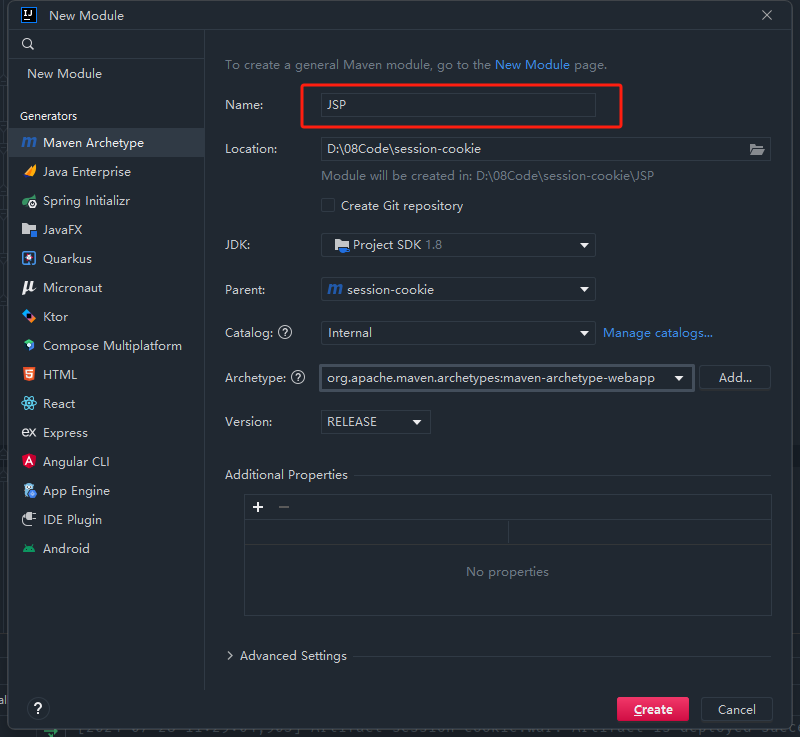Select Express generator
The image size is (800, 737).
click(106, 433)
